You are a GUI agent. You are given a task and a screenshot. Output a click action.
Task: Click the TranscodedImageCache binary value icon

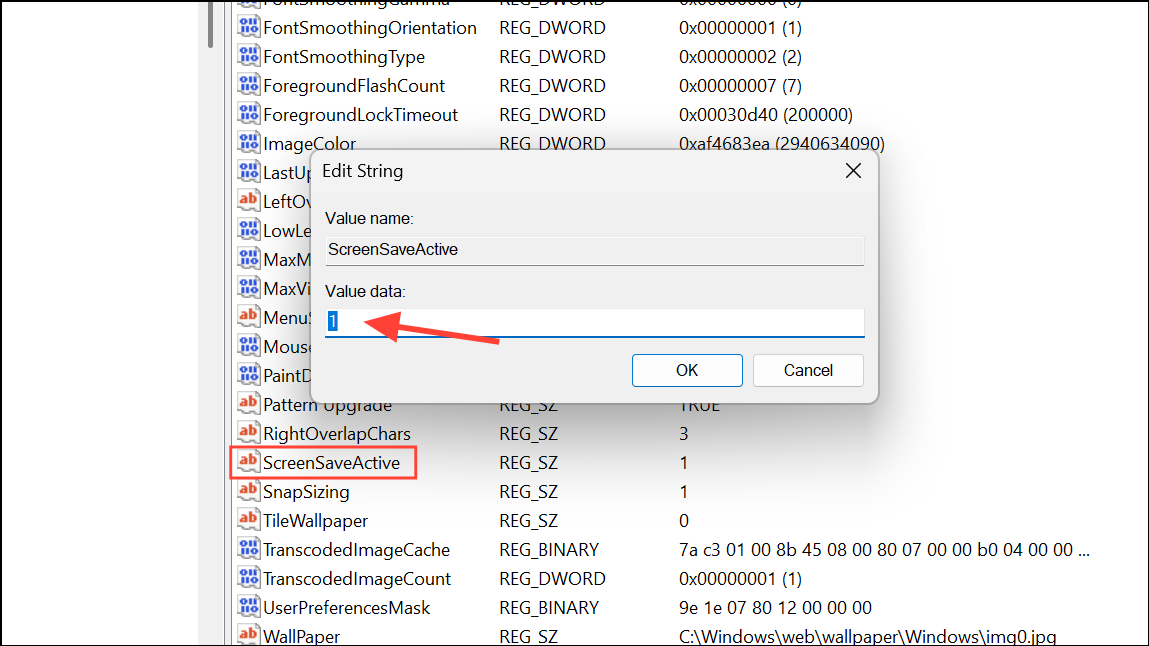pyautogui.click(x=248, y=549)
